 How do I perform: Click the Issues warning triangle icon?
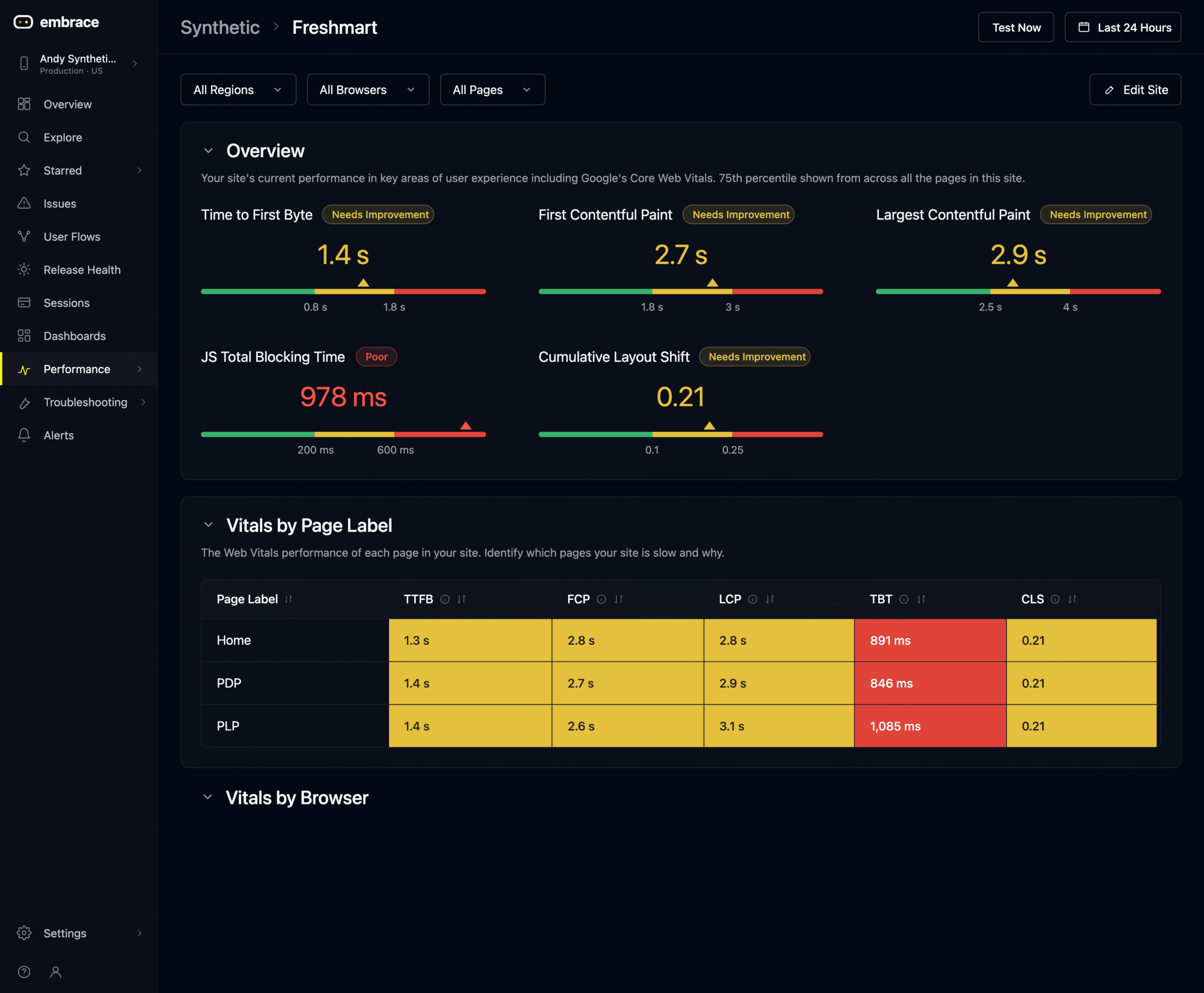[24, 203]
